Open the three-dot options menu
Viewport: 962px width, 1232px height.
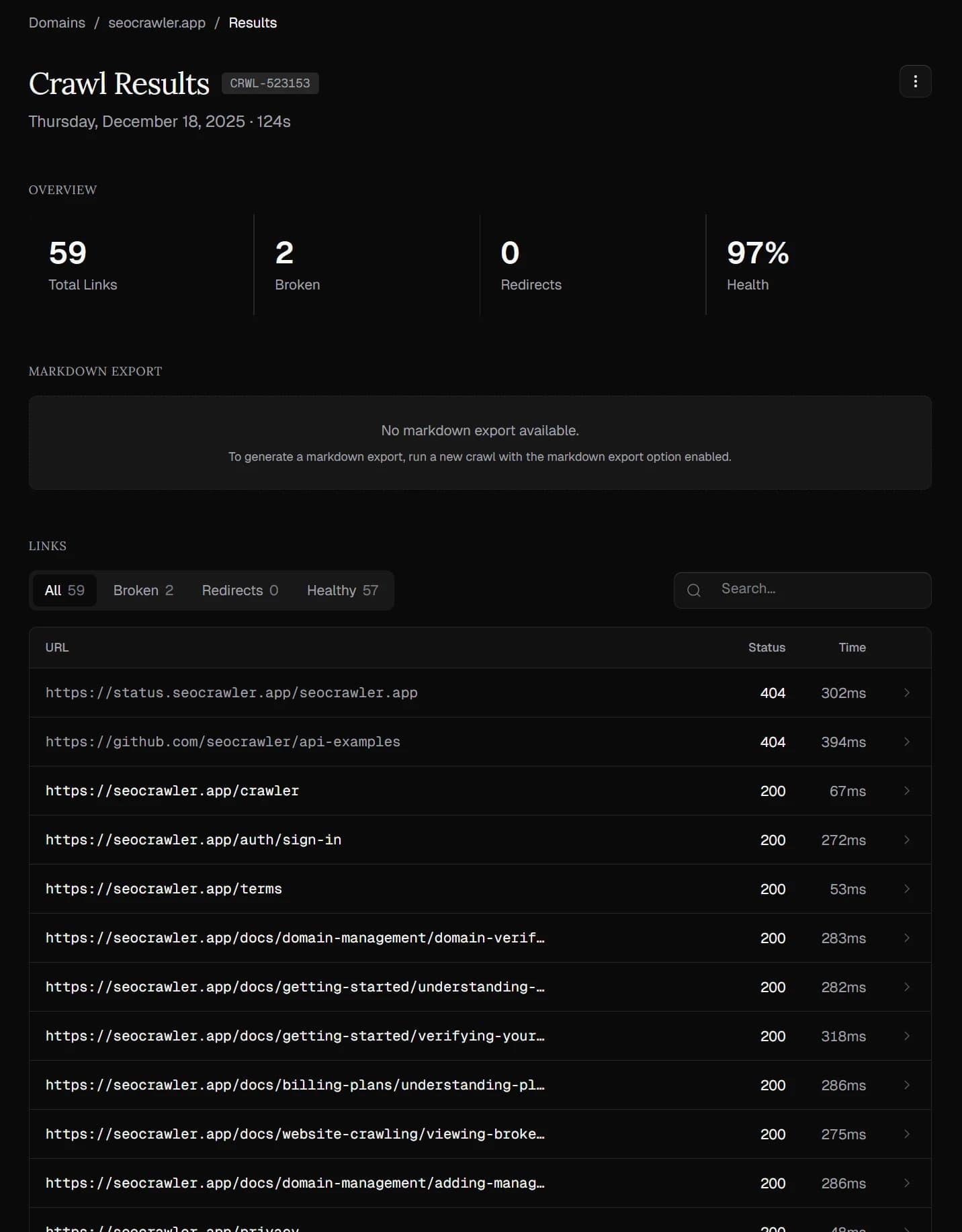tap(915, 81)
